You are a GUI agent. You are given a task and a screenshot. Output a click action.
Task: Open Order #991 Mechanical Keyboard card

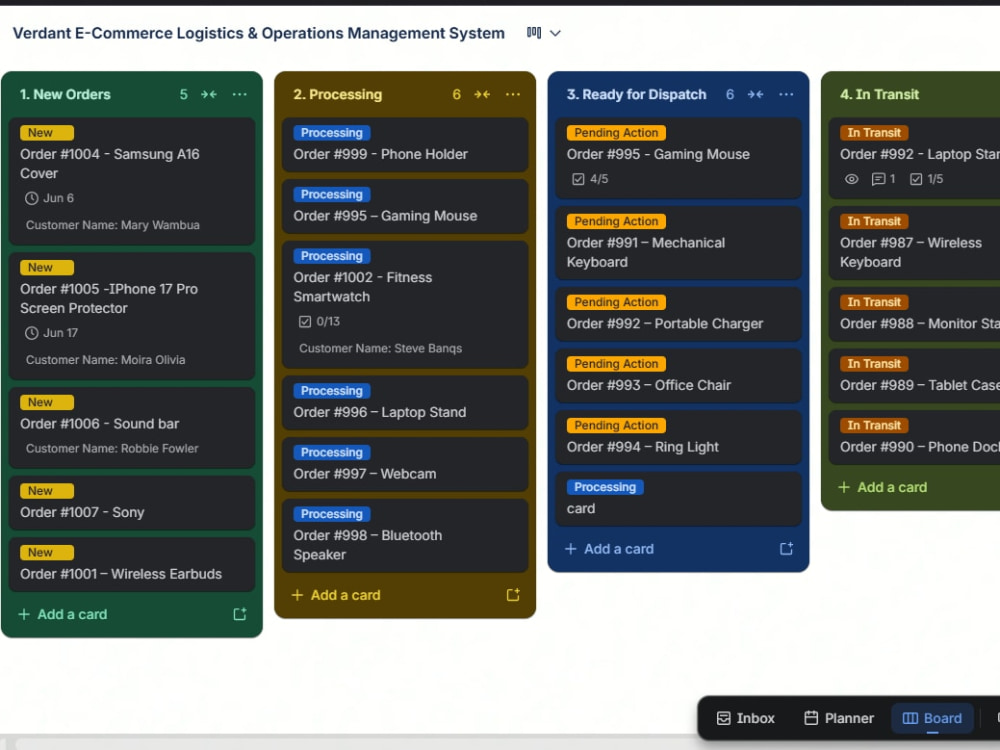679,243
